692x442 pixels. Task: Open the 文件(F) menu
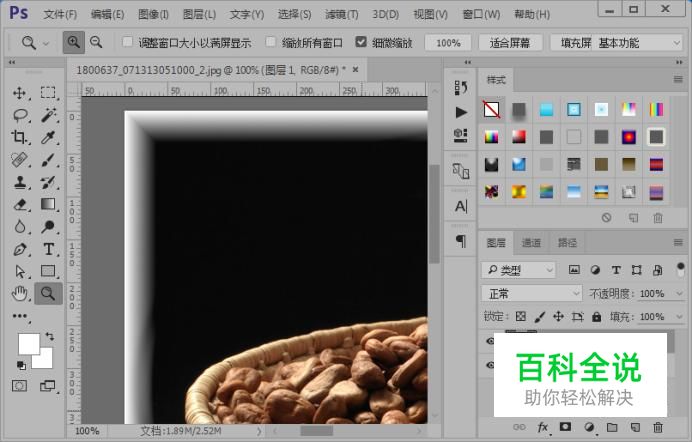click(60, 15)
